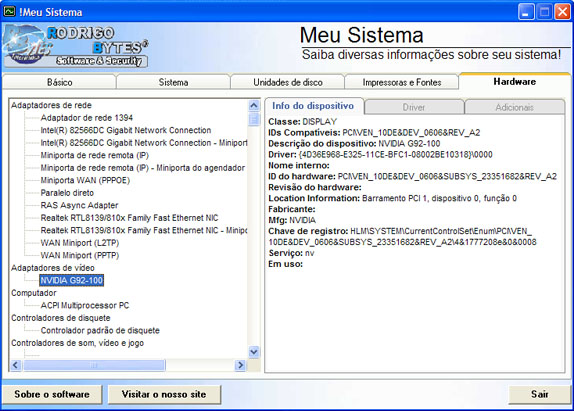Select Adaptador de rede 1394
Image resolution: width=574 pixels, height=411 pixels.
point(86,117)
